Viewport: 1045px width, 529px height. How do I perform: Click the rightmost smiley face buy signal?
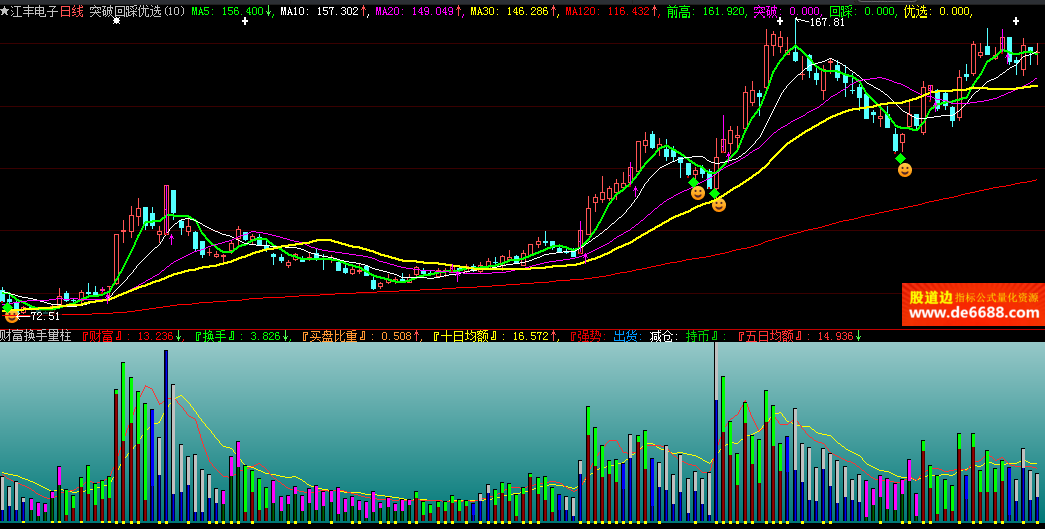click(904, 170)
